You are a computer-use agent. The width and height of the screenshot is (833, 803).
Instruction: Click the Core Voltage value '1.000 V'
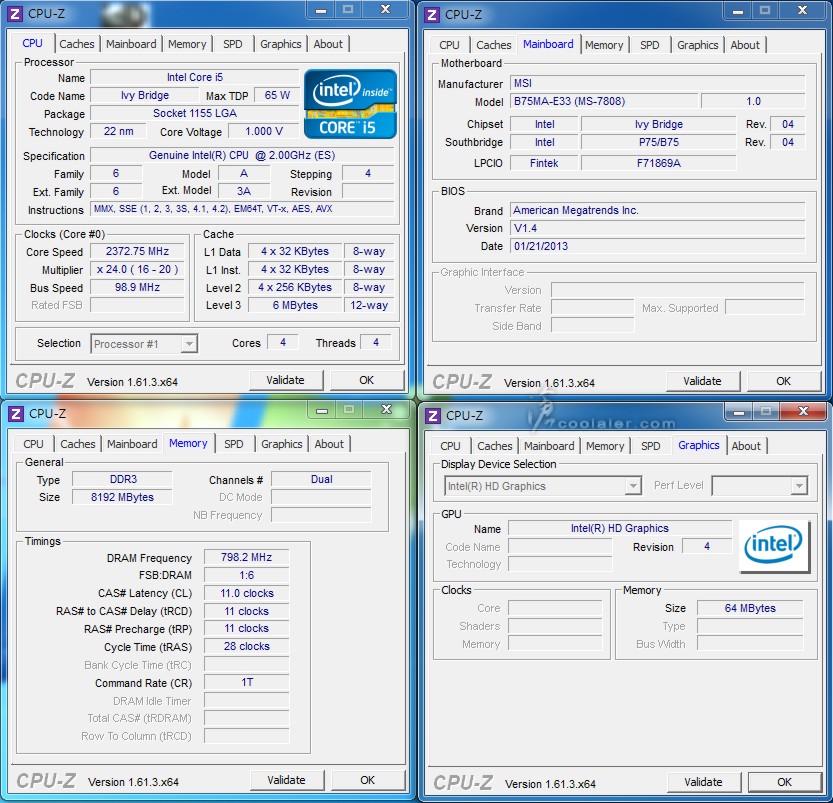[264, 131]
